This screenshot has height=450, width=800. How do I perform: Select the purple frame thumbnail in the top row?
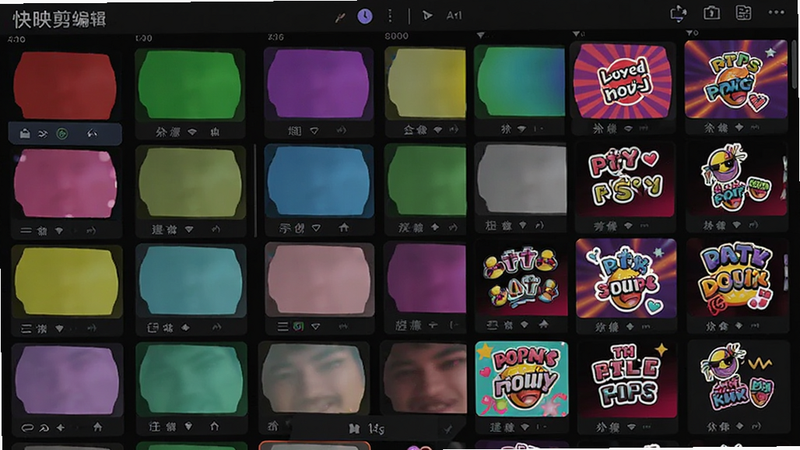coord(318,84)
